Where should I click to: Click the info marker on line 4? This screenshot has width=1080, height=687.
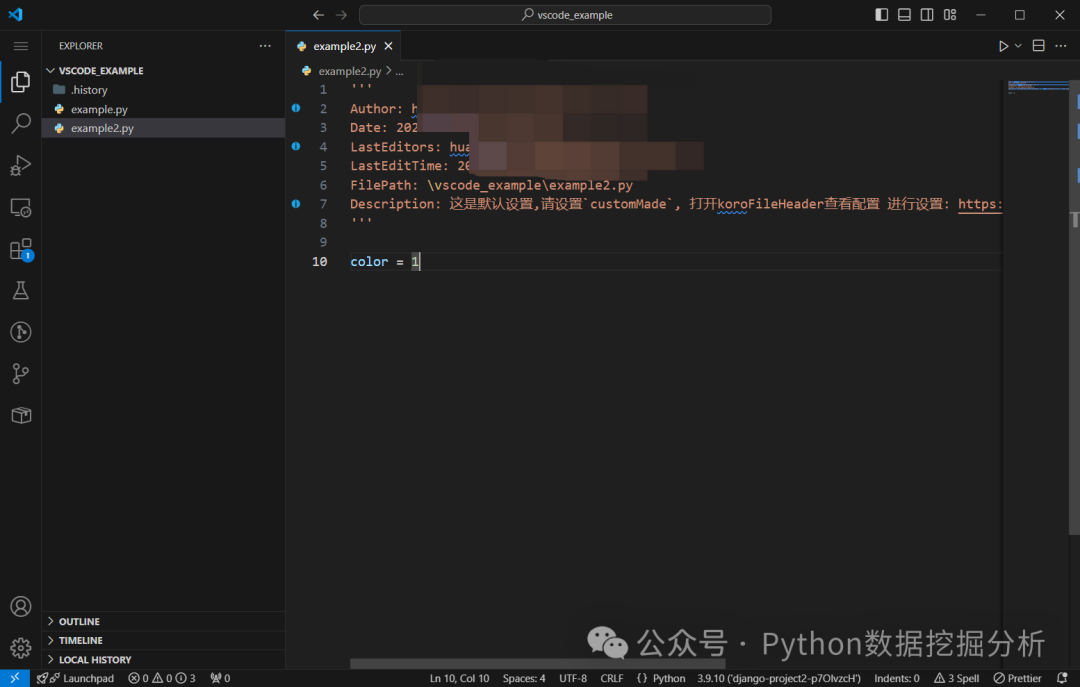(x=295, y=146)
